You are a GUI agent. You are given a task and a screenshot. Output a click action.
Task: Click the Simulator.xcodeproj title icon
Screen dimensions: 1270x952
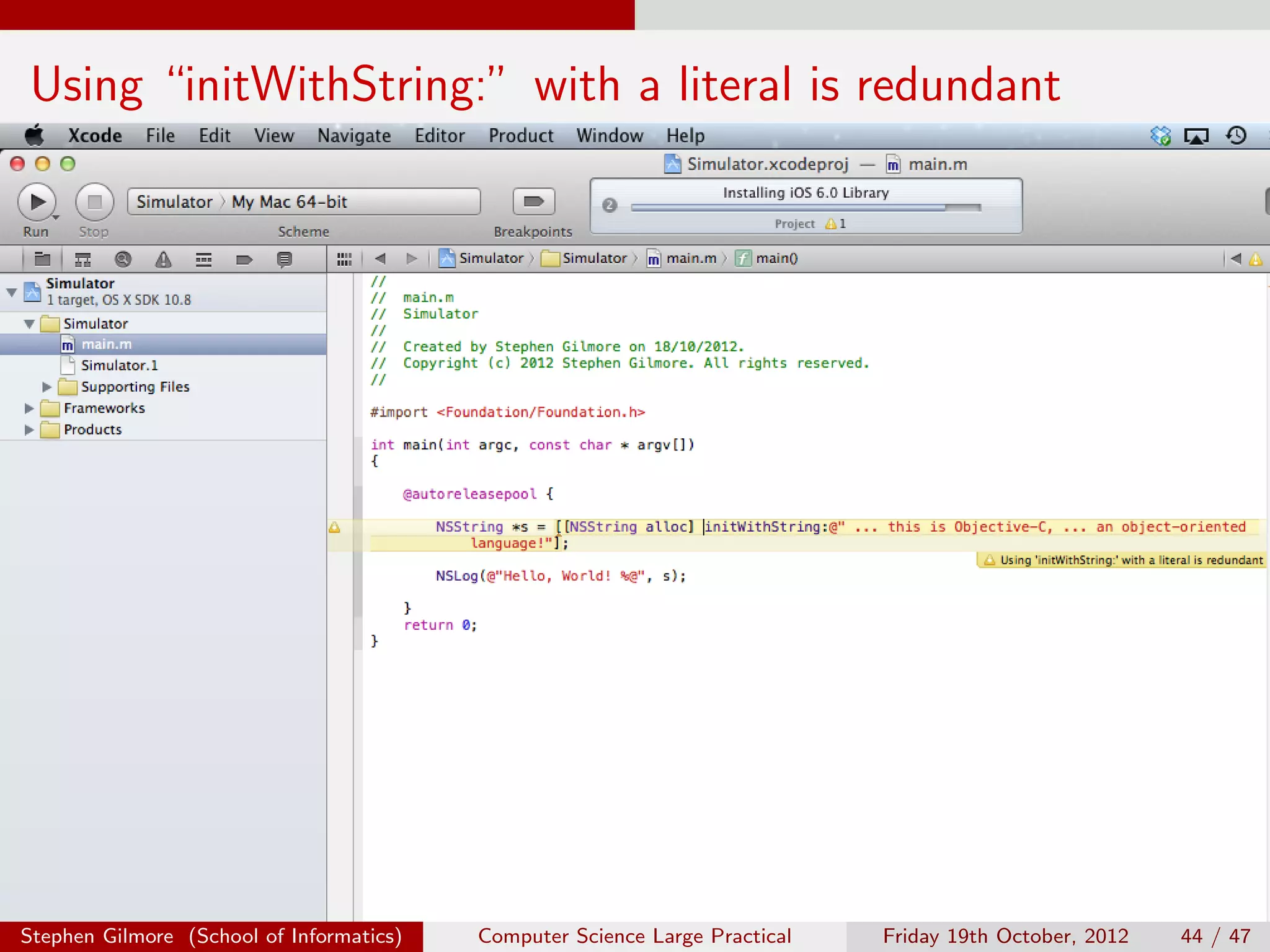[x=672, y=164]
